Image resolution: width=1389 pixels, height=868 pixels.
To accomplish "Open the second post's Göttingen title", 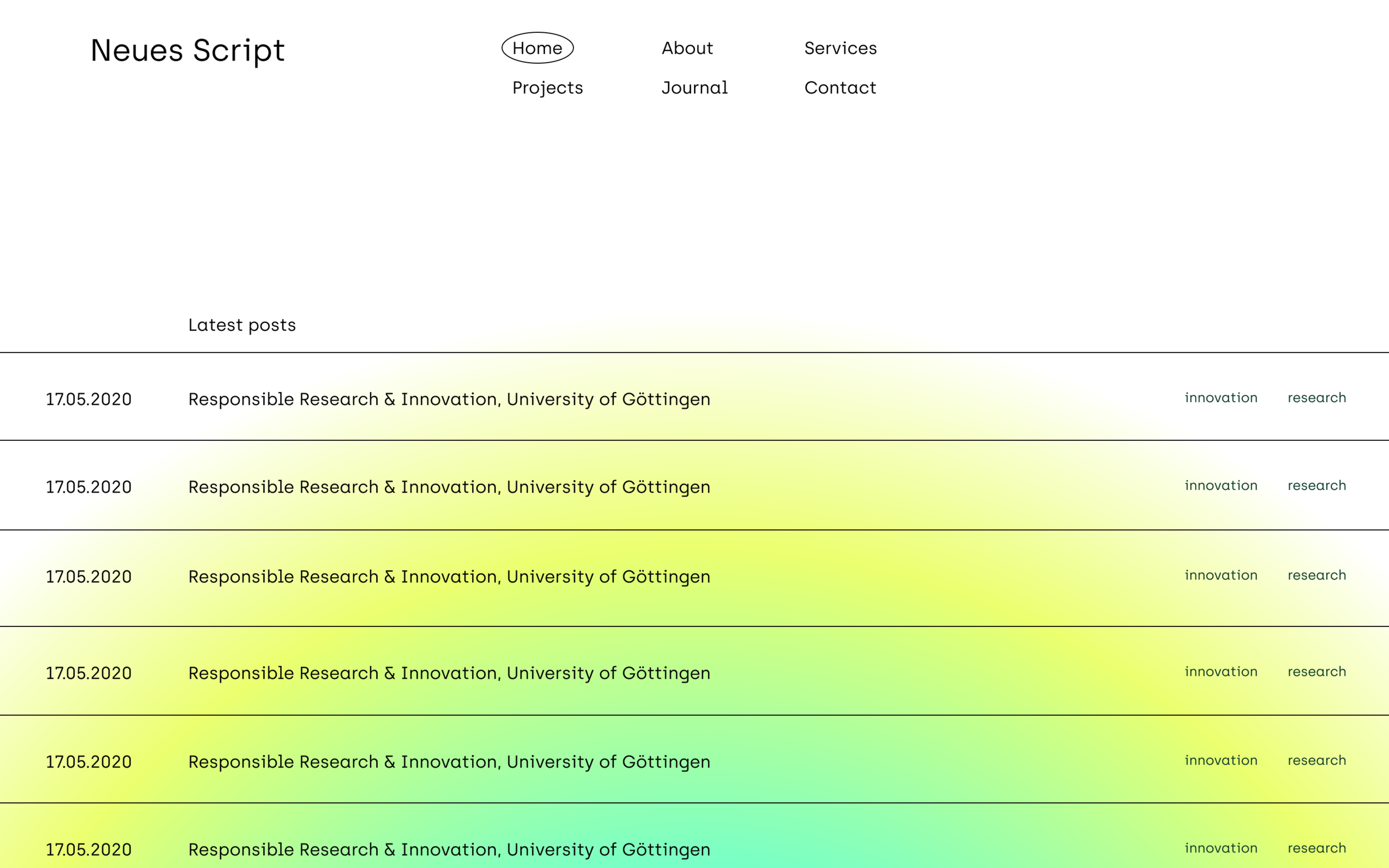I will pyautogui.click(x=449, y=487).
